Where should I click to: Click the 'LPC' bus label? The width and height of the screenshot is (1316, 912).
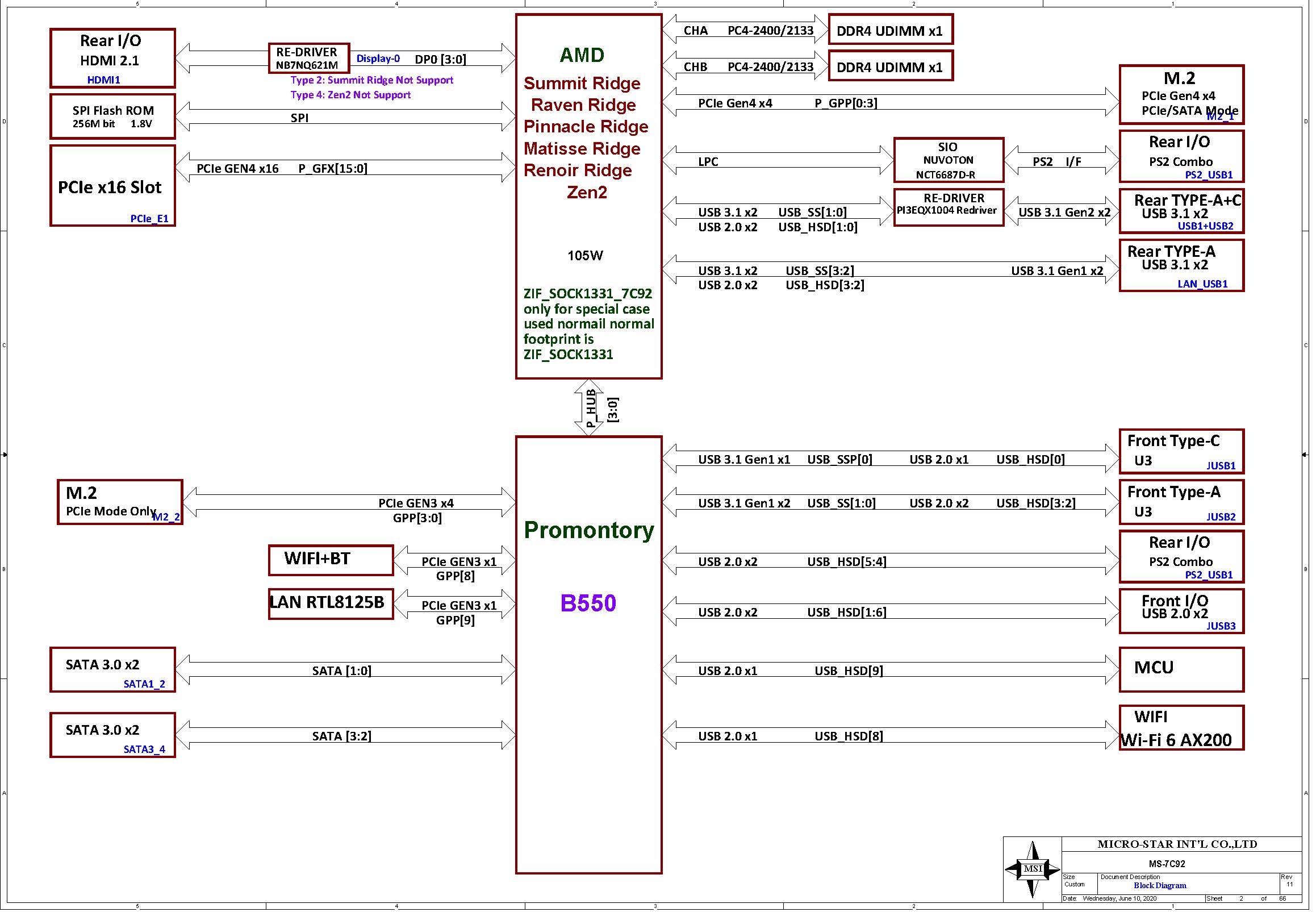click(x=708, y=162)
